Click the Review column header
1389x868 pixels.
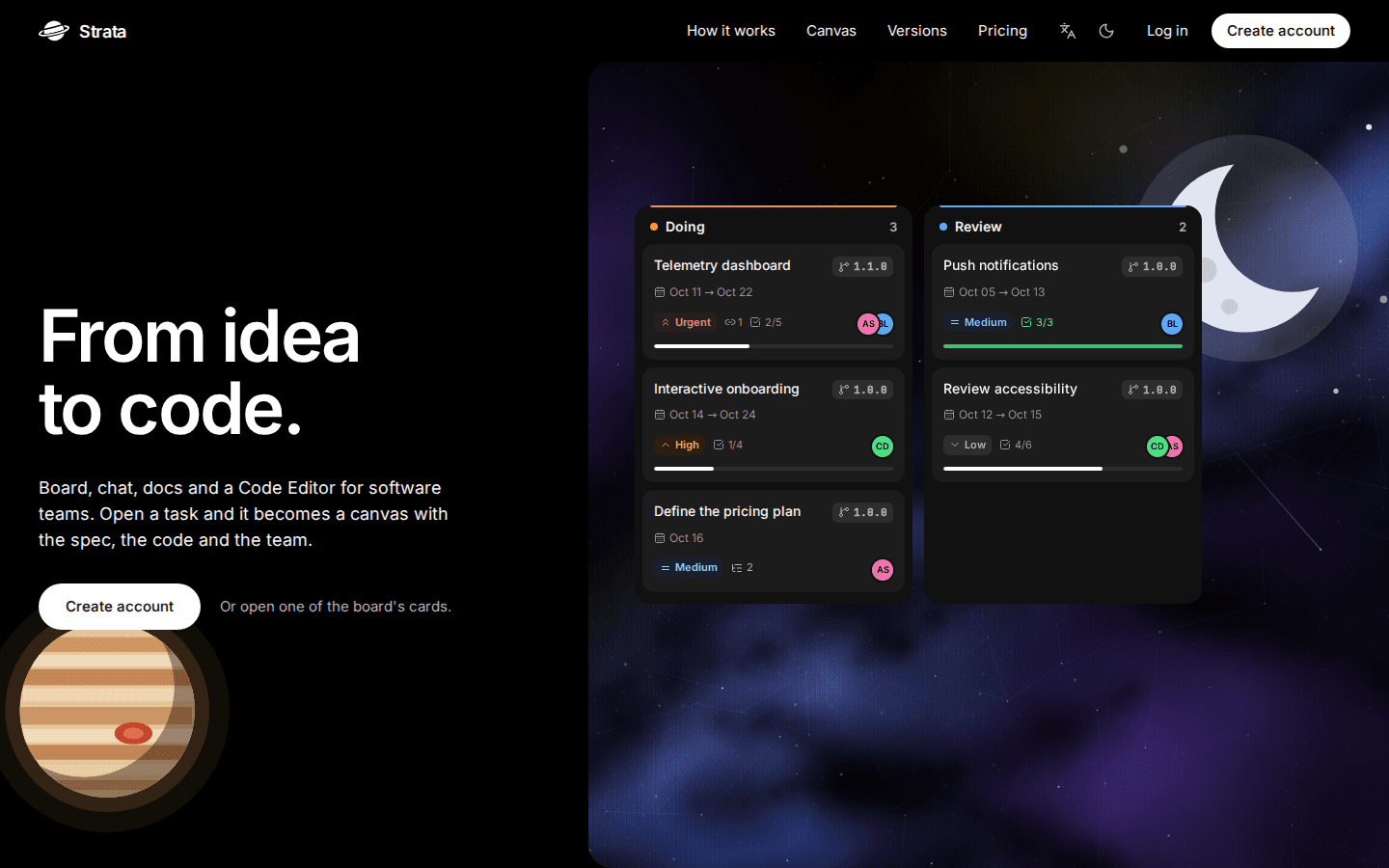point(1063,227)
